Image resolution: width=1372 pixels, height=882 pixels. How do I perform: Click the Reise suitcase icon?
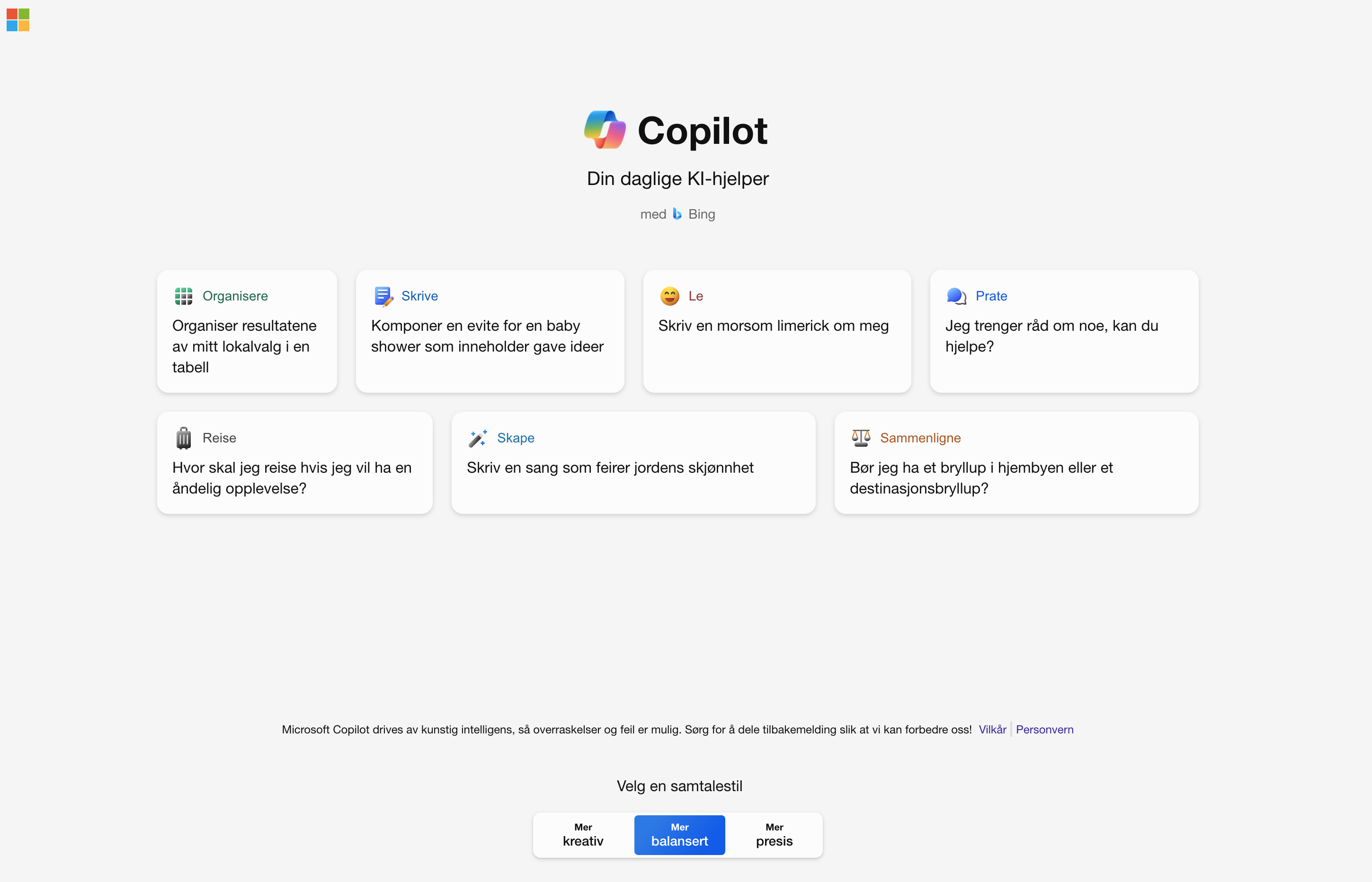[183, 438]
